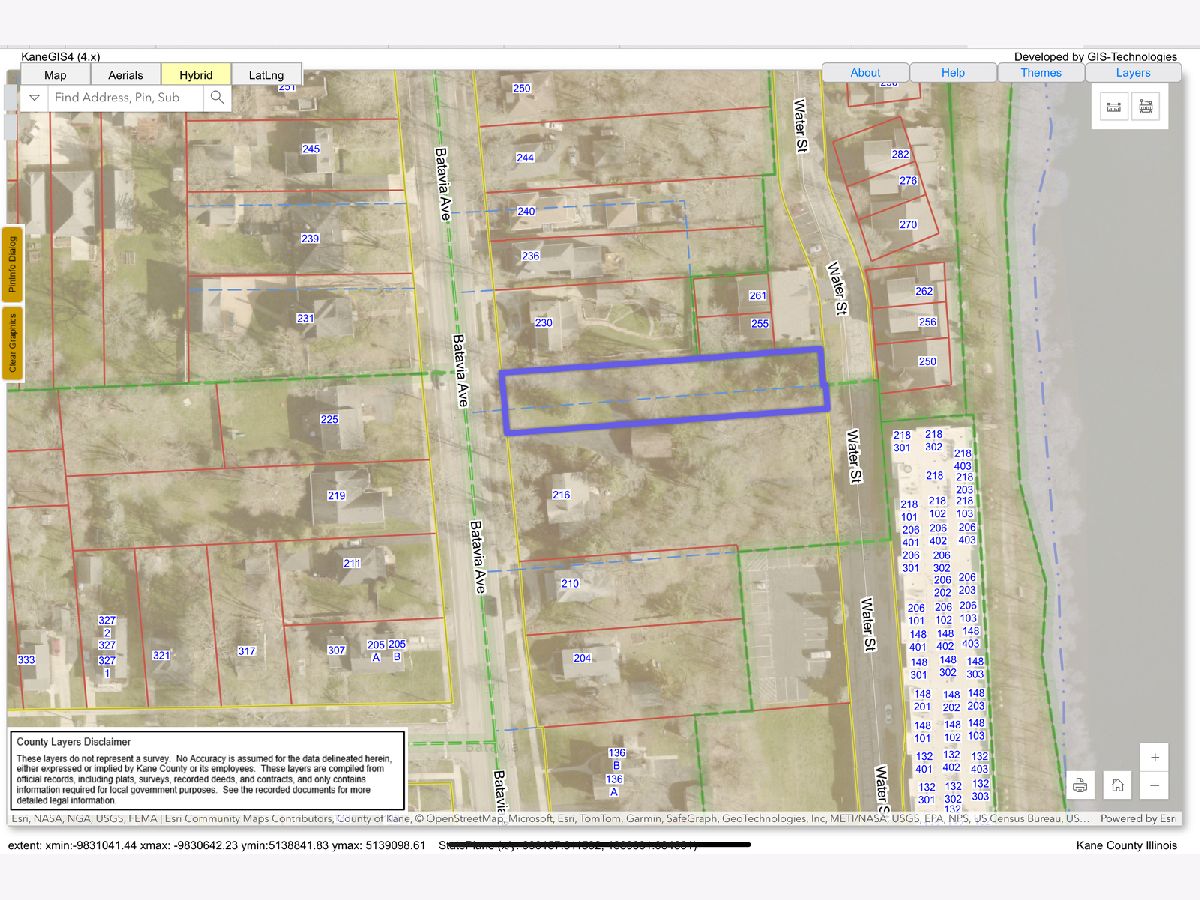Zoom out with the minus button
This screenshot has height=900, width=1200.
coord(1154,786)
